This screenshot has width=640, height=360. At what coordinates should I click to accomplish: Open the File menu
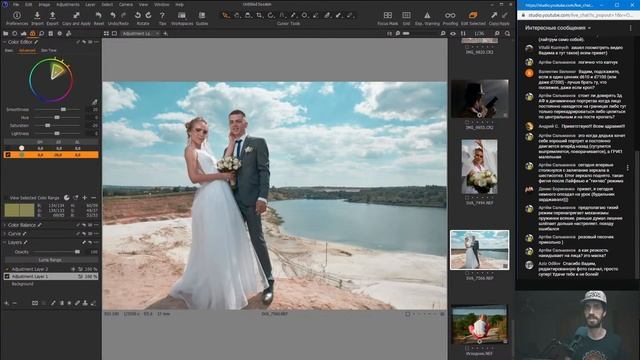(x=16, y=4)
